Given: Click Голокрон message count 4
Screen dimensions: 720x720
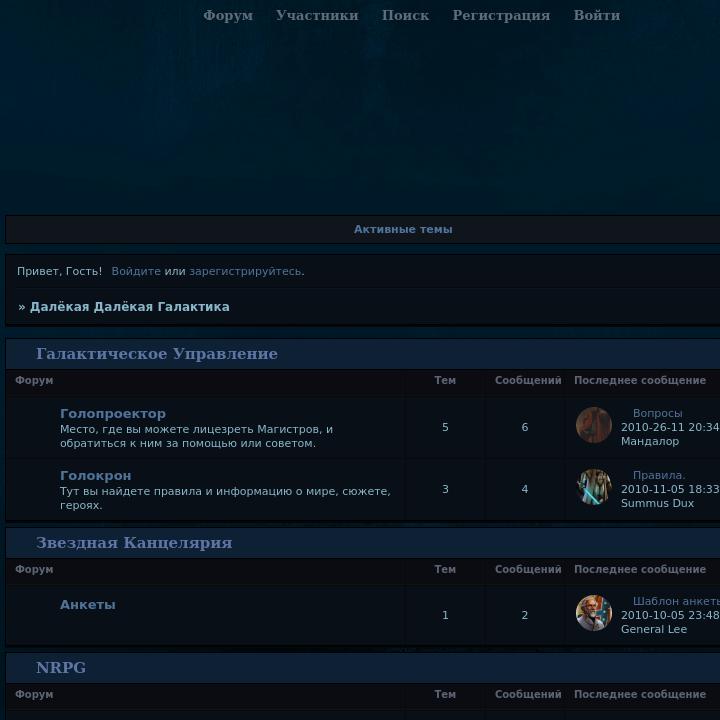Looking at the screenshot, I should point(524,489).
